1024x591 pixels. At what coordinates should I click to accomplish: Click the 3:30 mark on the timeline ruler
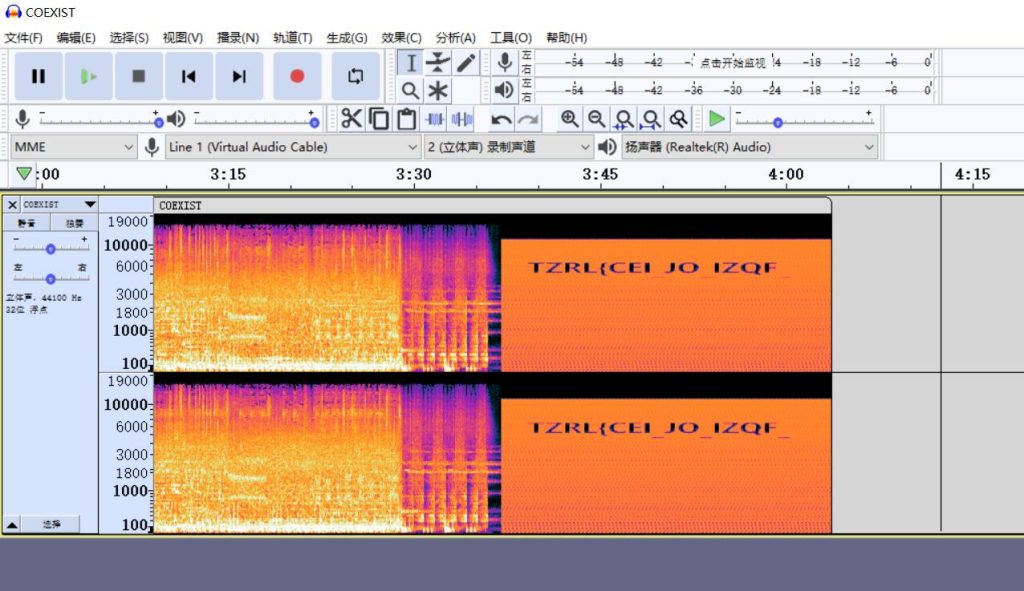click(413, 175)
